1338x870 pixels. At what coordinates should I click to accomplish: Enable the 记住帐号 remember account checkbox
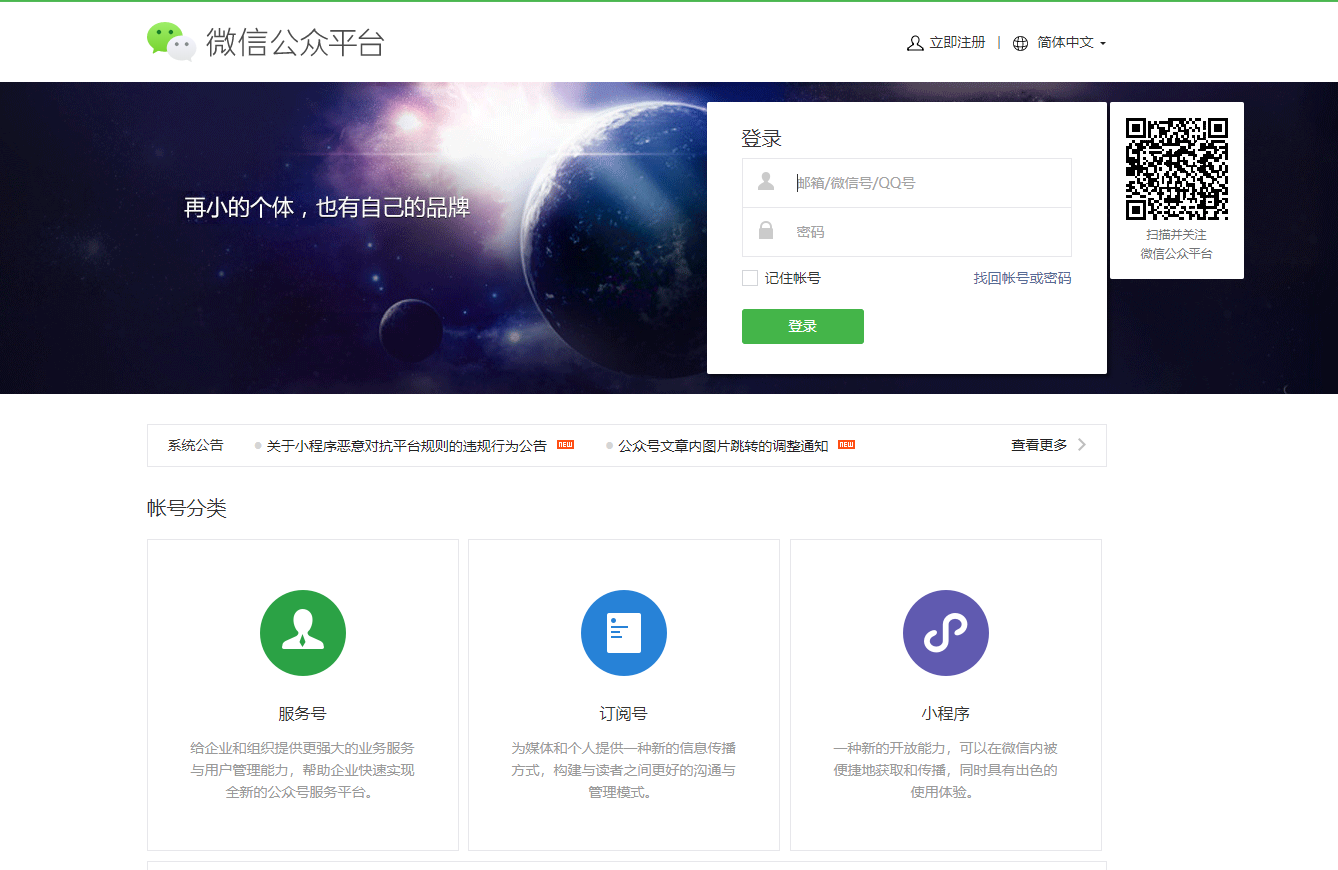(749, 278)
